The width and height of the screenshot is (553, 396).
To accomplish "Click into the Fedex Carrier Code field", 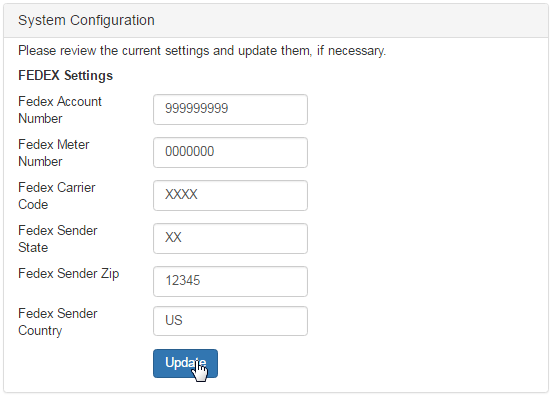I will click(x=230, y=195).
